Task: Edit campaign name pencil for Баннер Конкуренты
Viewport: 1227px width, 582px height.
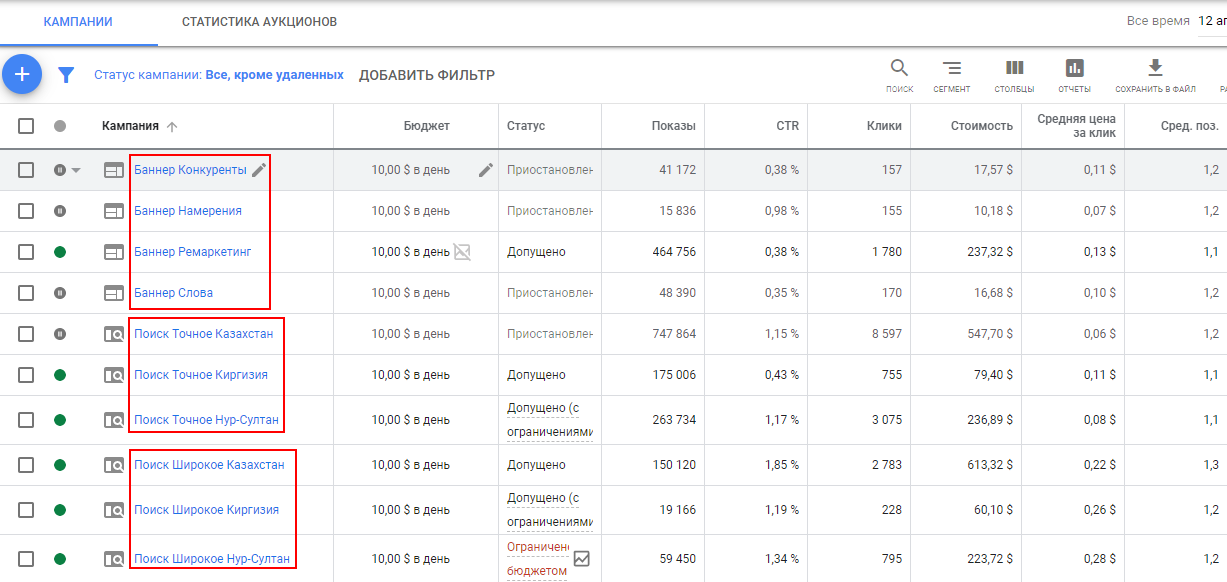Action: [x=259, y=170]
